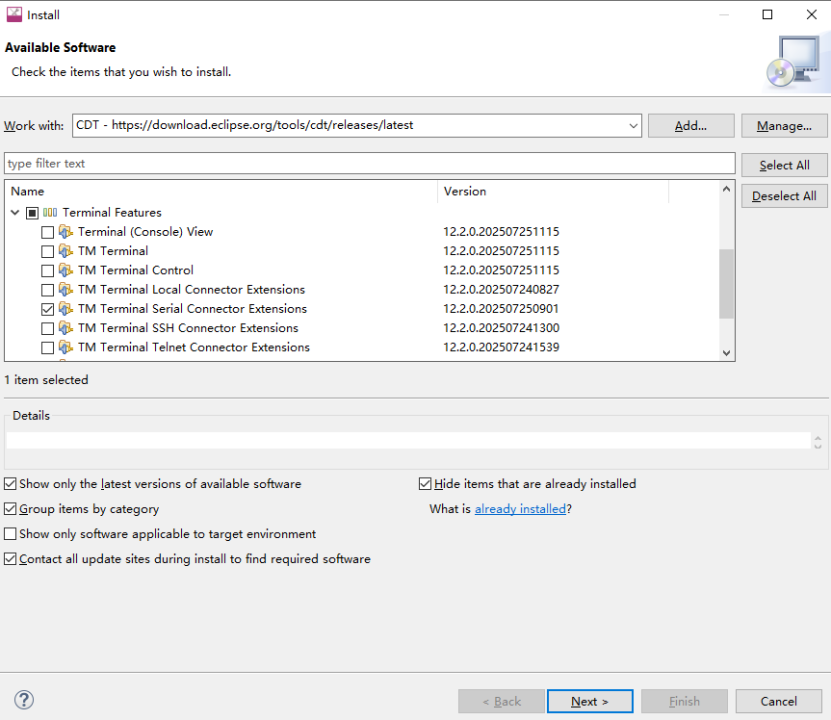Viewport: 831px width, 720px height.
Task: Click the Add... button
Action: pos(691,126)
